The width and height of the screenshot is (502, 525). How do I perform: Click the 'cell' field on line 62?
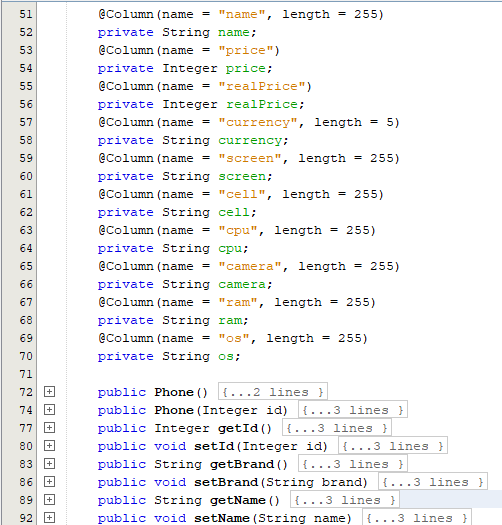tap(234, 213)
